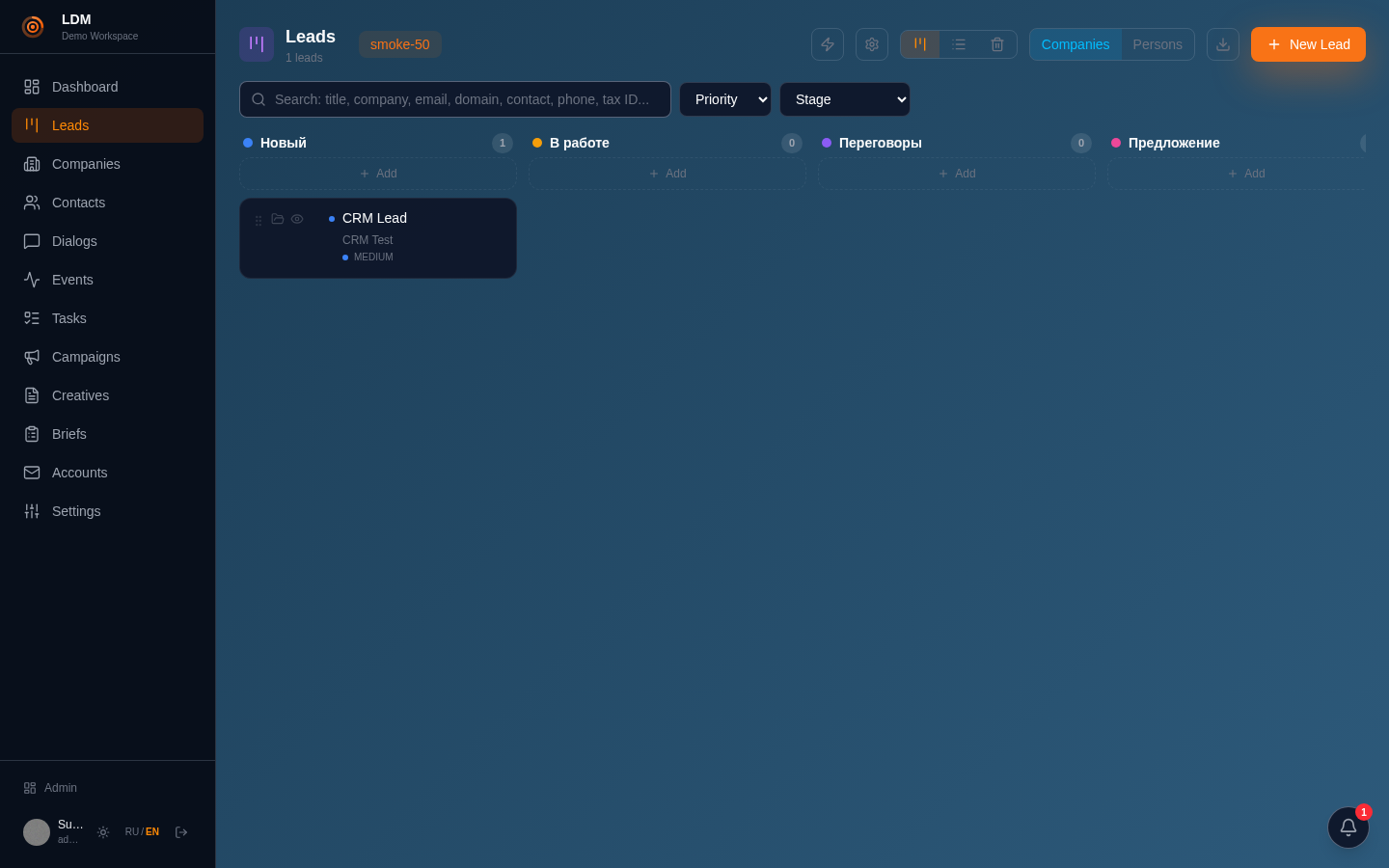Image resolution: width=1389 pixels, height=868 pixels.
Task: Open the Stage dropdown
Action: tap(845, 99)
